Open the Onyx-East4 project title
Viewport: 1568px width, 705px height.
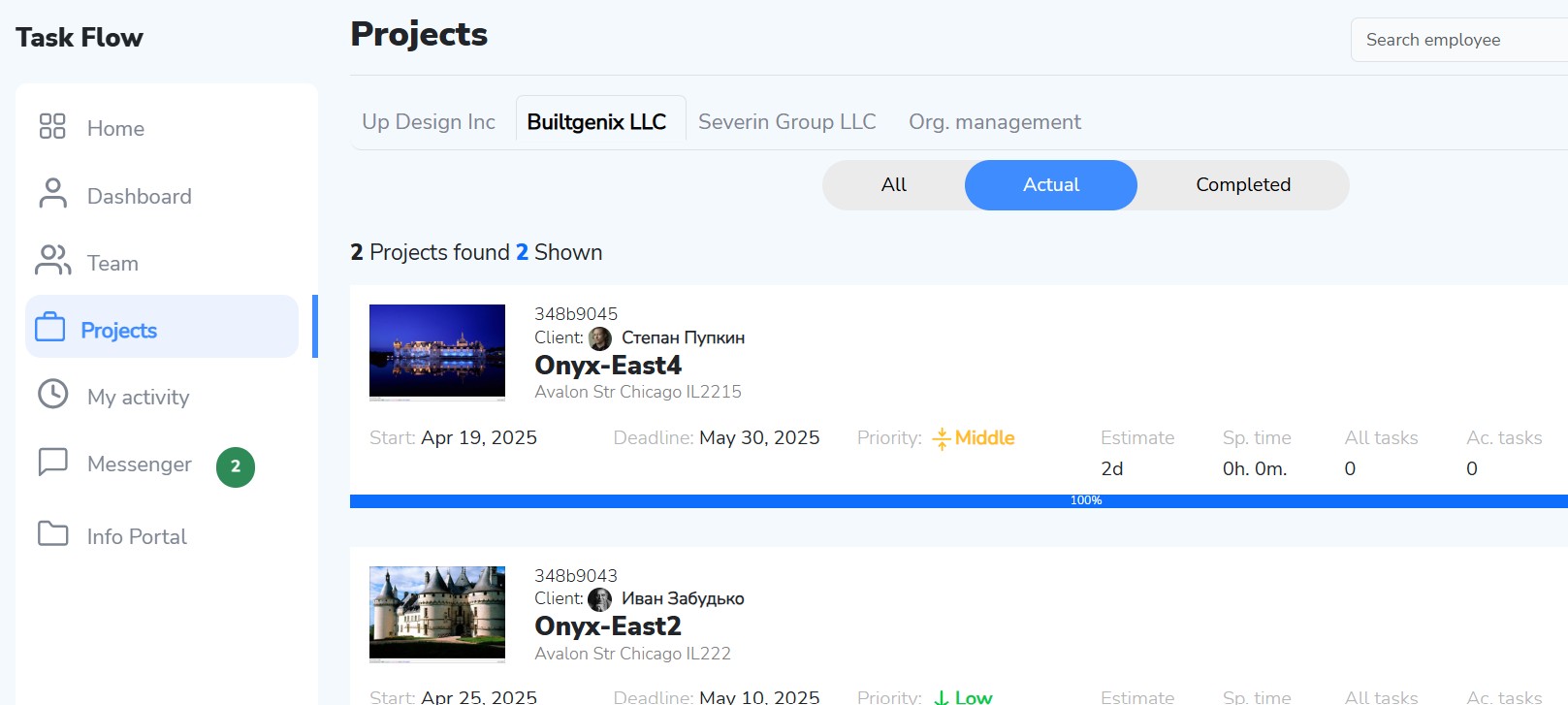(x=608, y=366)
